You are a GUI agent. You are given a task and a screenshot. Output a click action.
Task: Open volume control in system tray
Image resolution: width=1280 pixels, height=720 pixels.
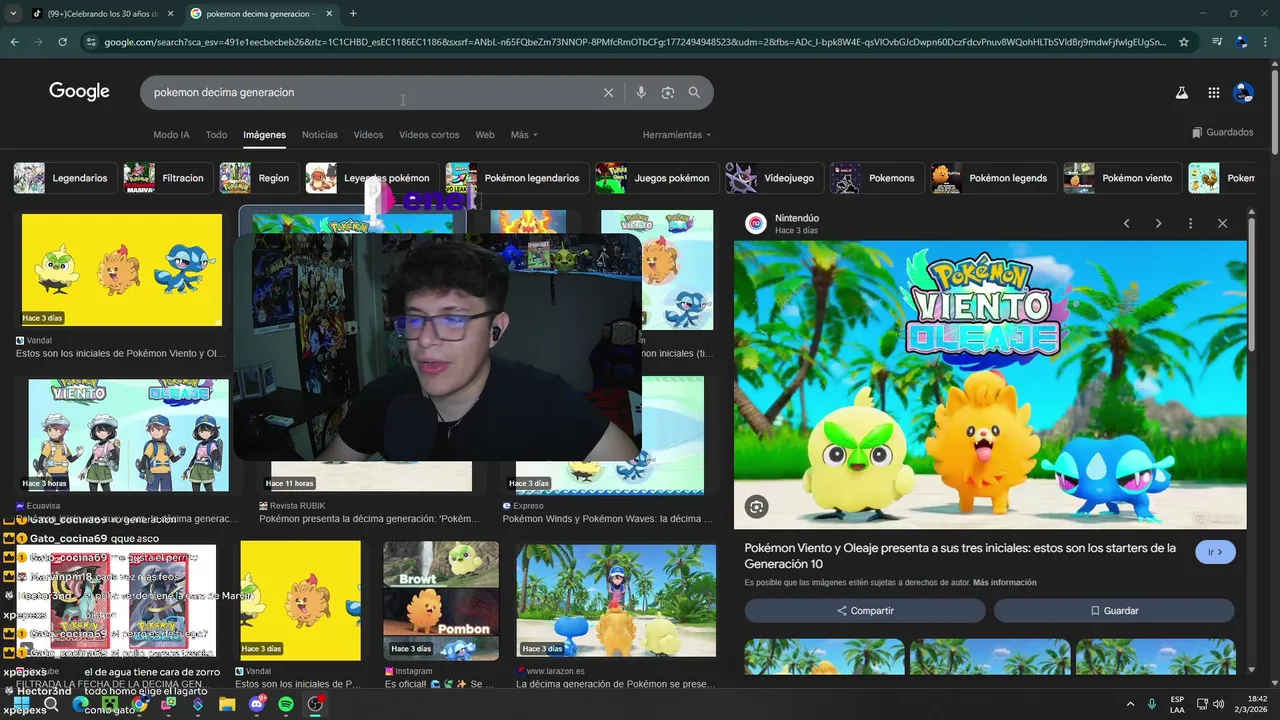[1219, 704]
